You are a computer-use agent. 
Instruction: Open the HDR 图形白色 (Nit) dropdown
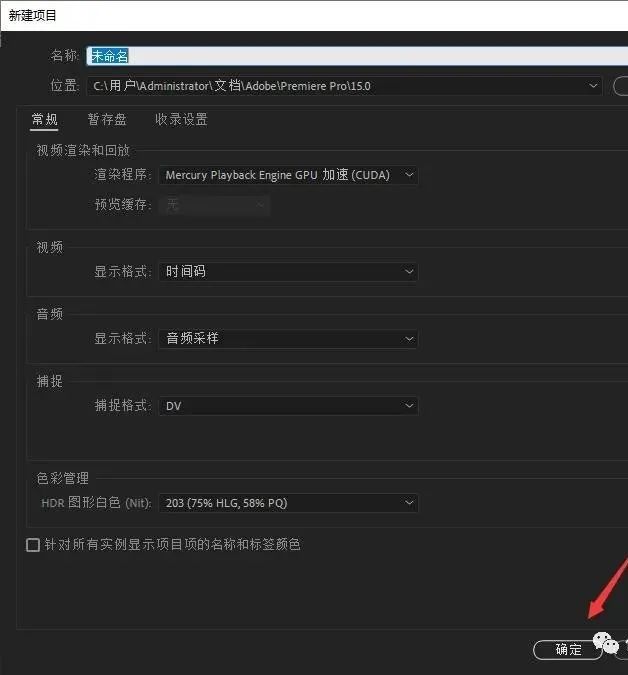point(288,503)
